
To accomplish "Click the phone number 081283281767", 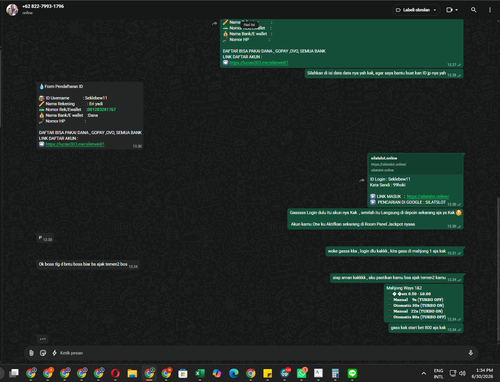I will pos(101,109).
